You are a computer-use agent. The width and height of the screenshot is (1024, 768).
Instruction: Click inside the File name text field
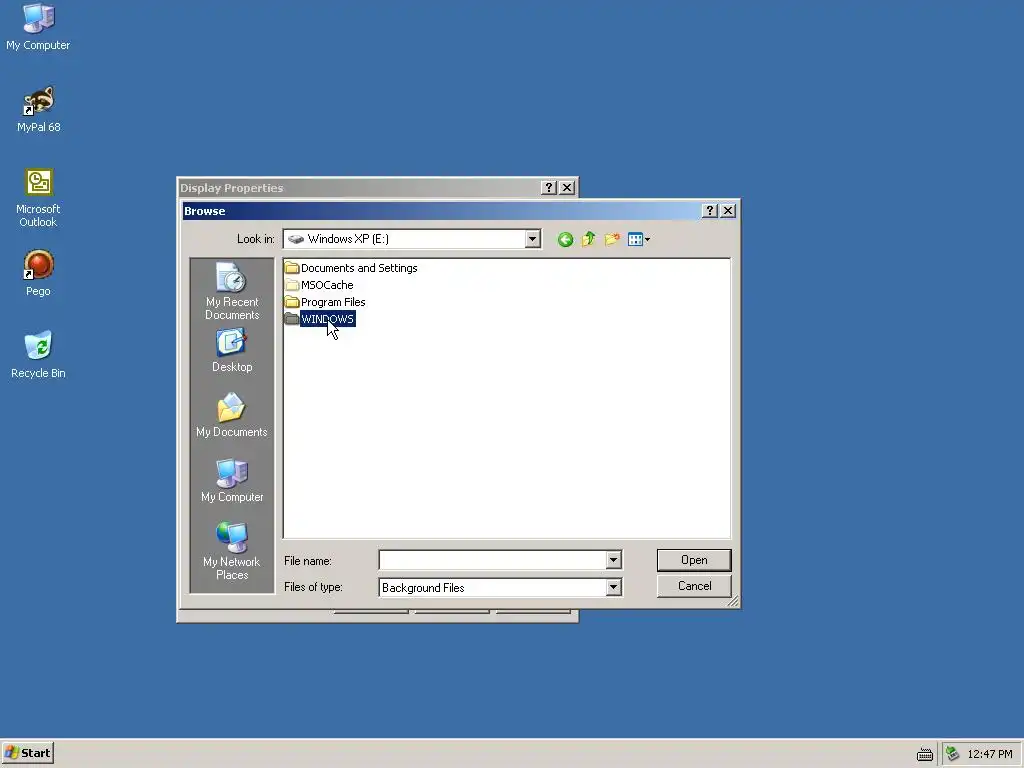click(493, 560)
